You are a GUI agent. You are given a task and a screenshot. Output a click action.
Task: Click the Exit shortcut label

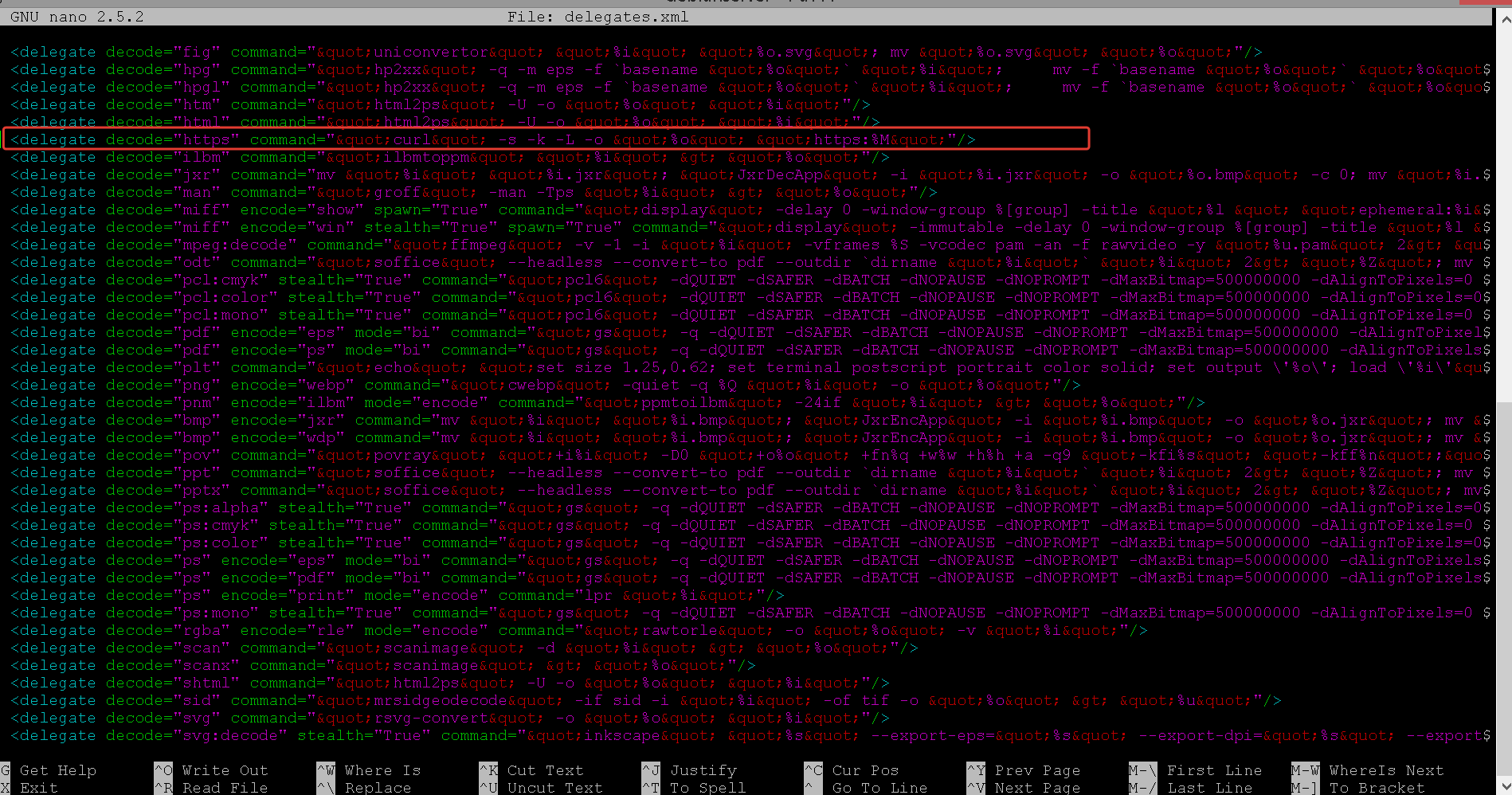coord(38,788)
